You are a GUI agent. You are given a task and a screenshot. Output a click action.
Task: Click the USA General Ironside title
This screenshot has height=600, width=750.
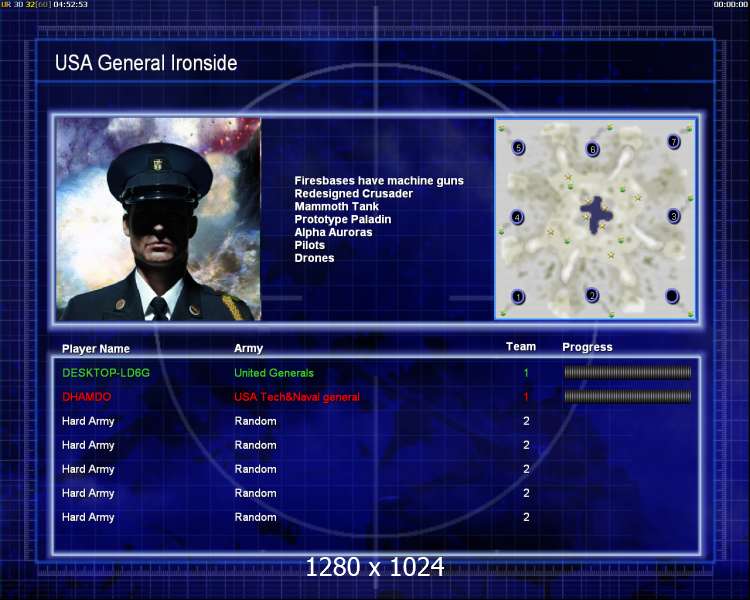[x=146, y=63]
